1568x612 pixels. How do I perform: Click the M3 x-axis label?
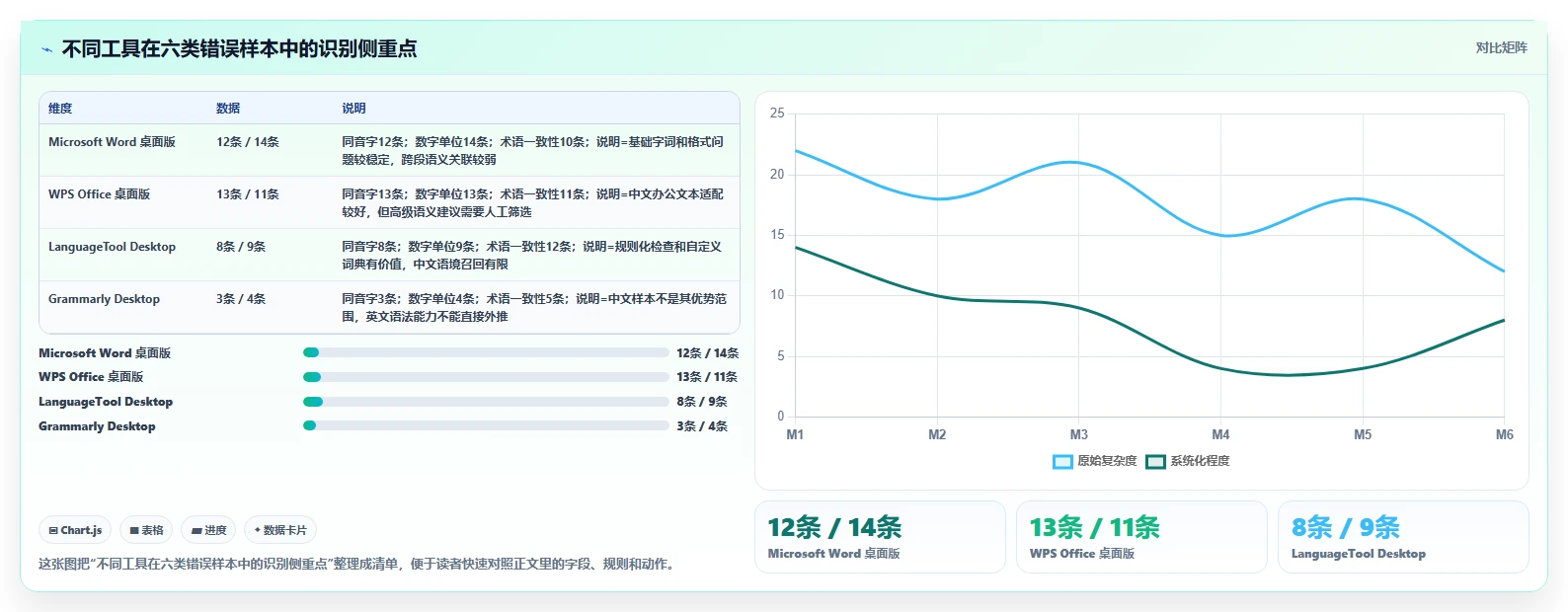(x=1079, y=435)
